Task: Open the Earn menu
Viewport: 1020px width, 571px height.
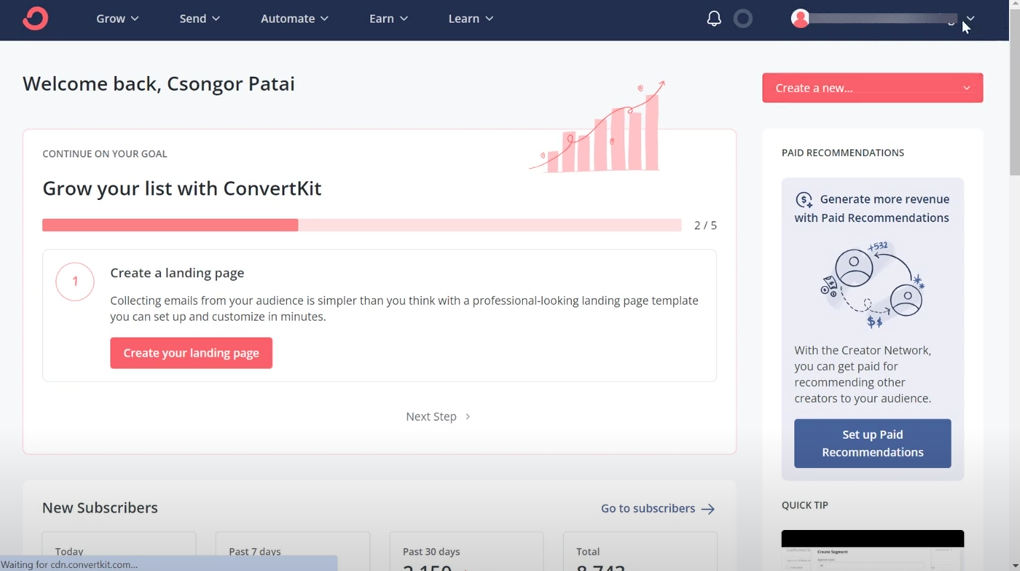Action: tap(388, 19)
